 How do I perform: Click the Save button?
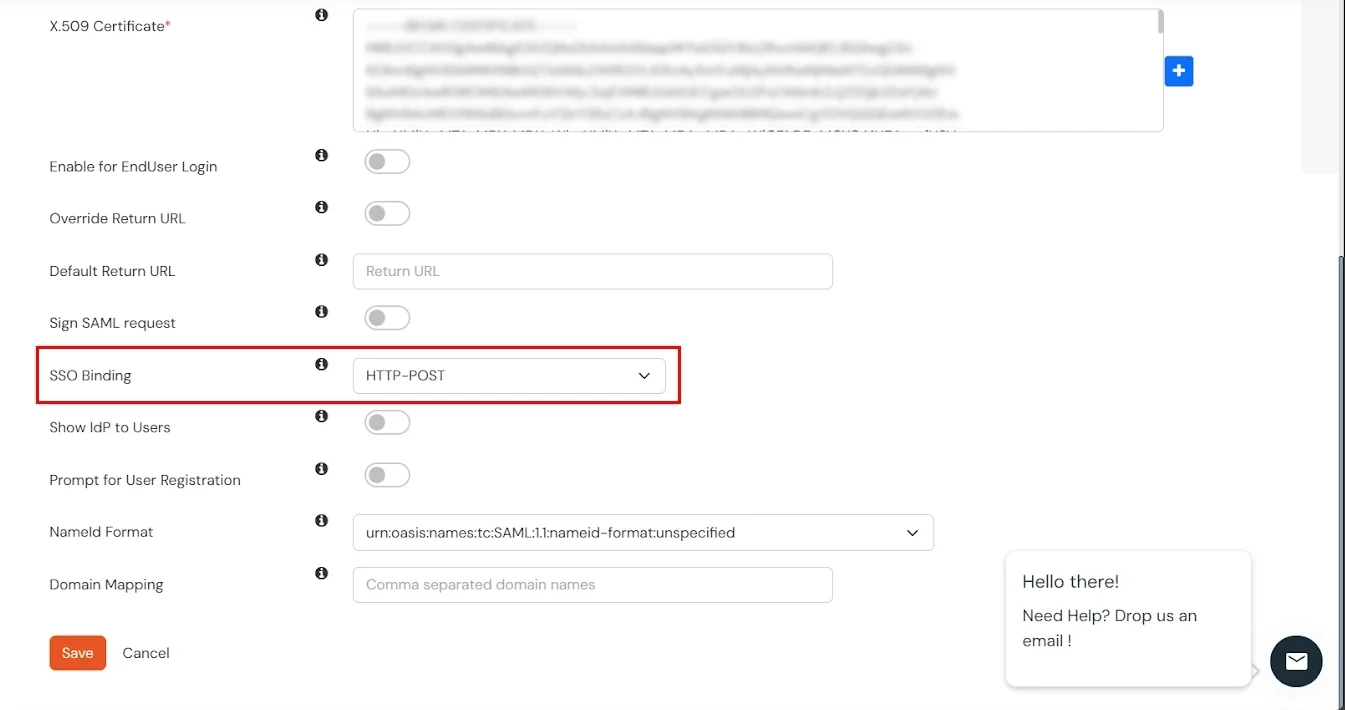77,652
